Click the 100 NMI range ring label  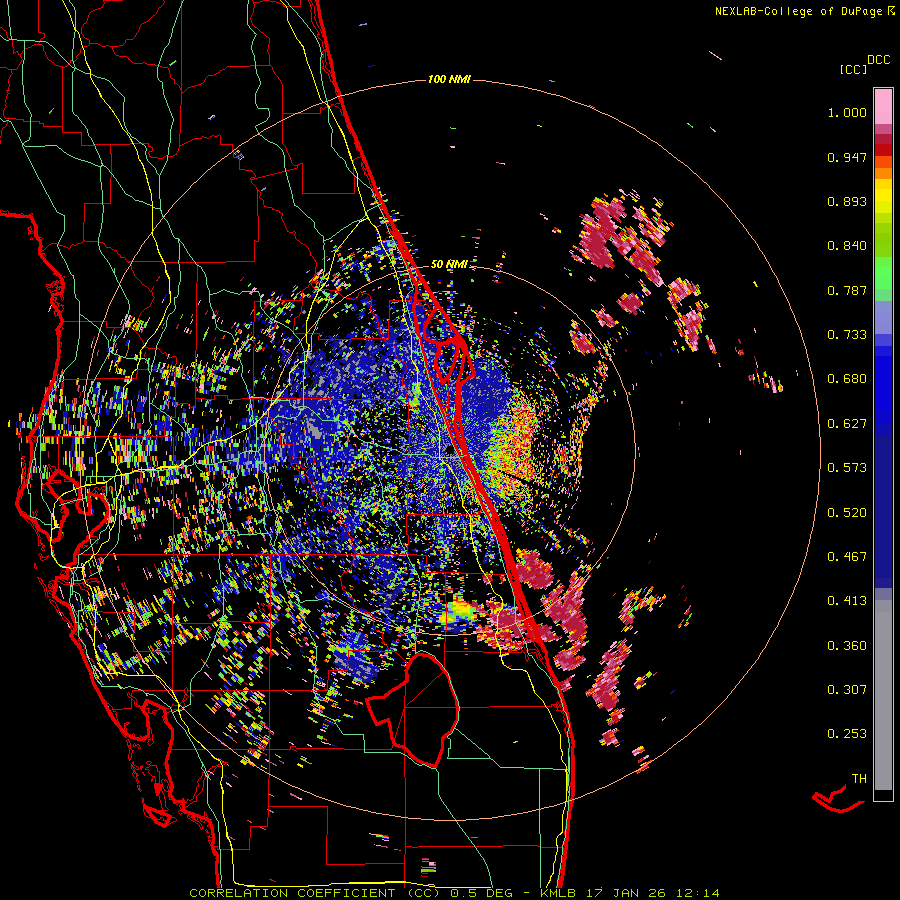449,79
